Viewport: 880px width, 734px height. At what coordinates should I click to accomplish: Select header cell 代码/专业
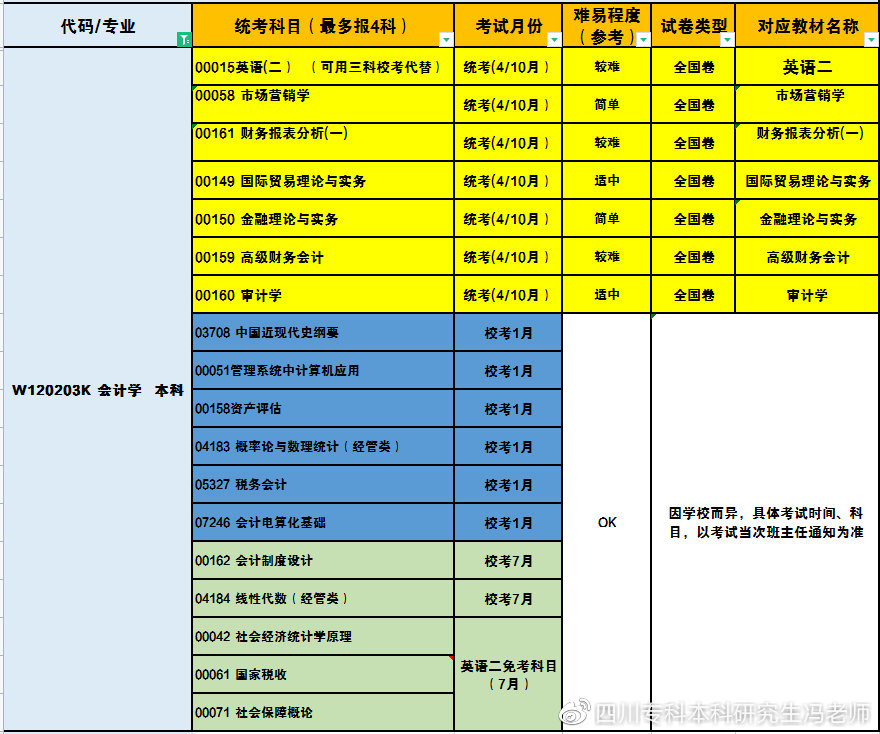point(98,25)
